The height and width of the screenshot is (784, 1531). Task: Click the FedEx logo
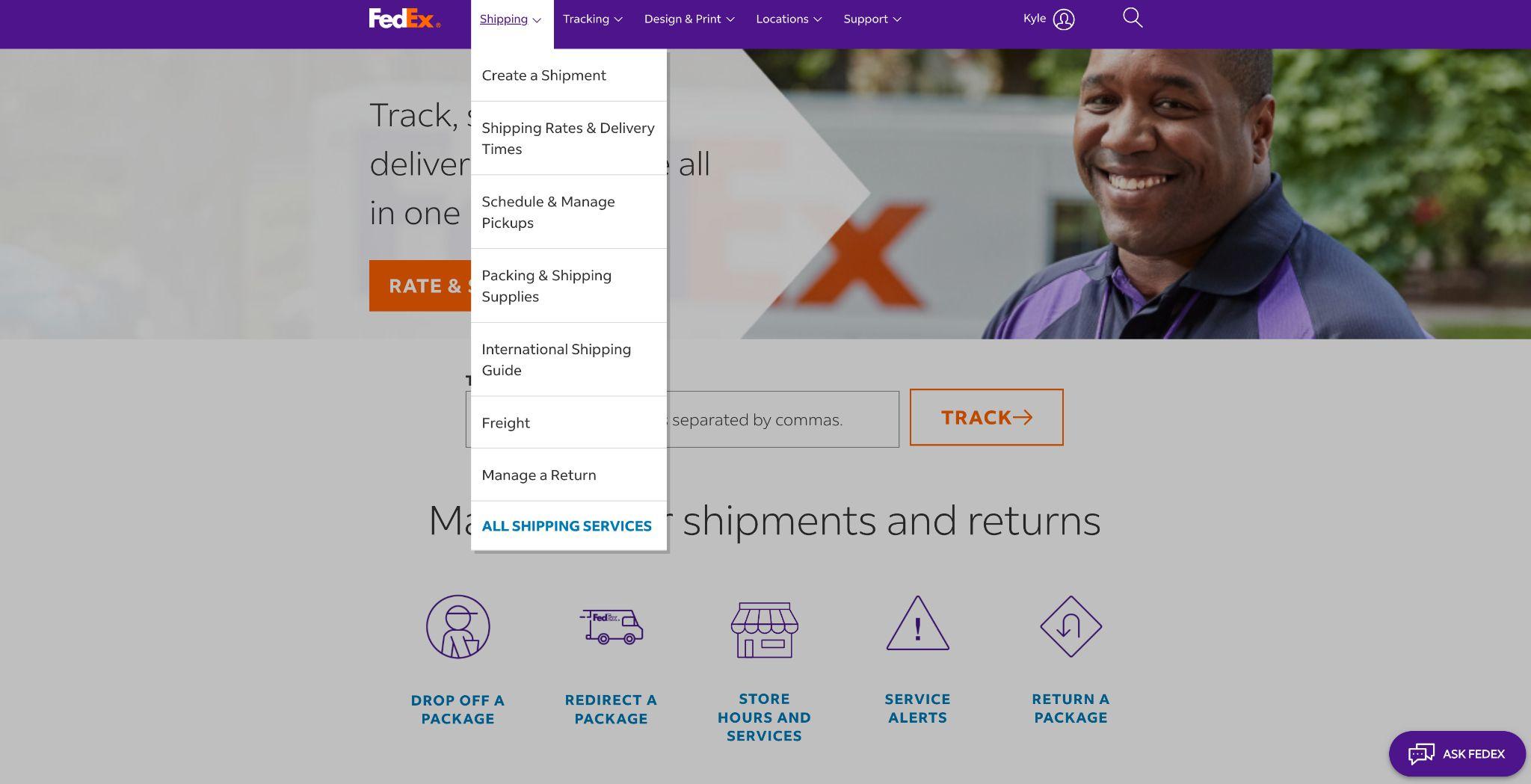[404, 19]
